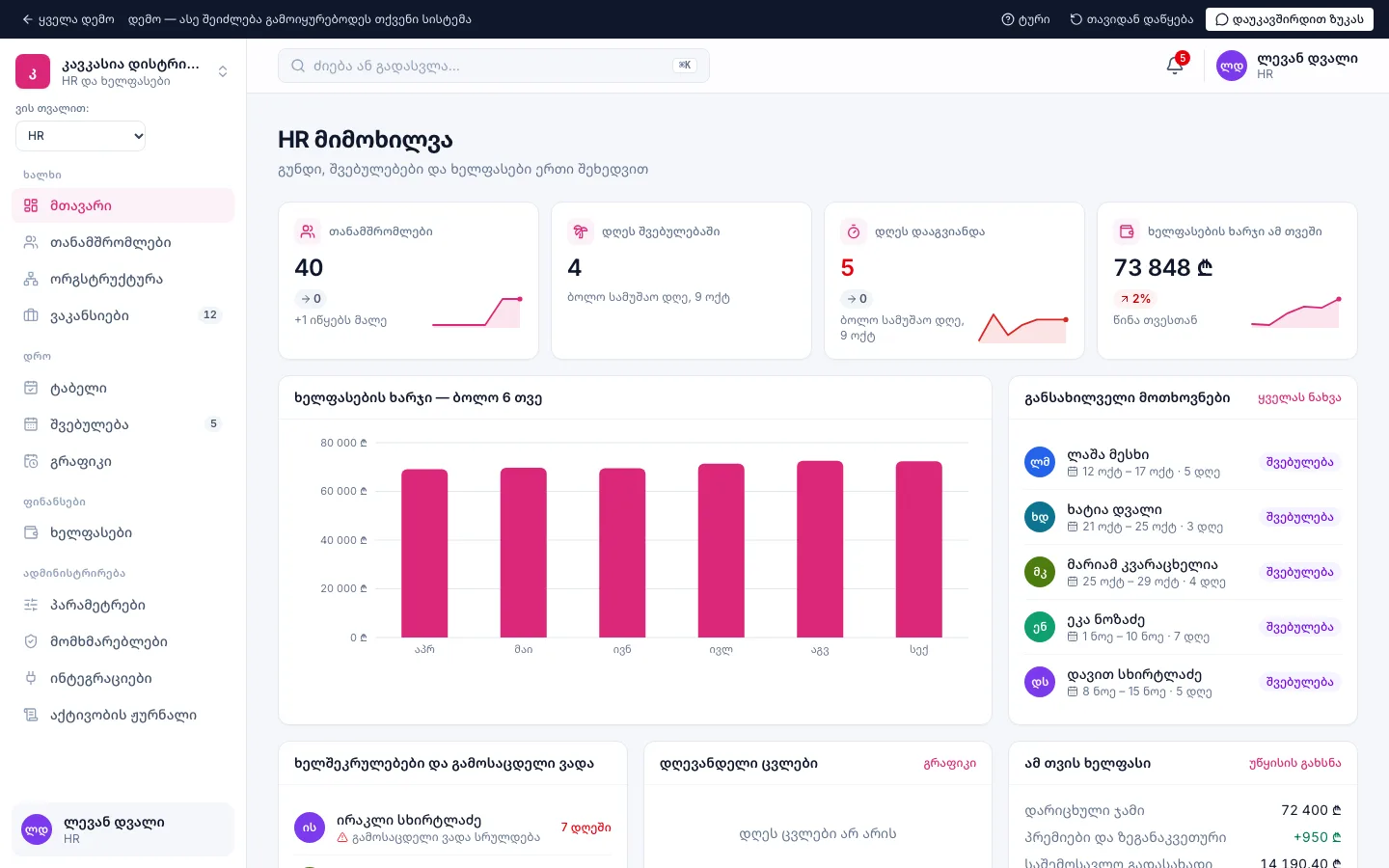The height and width of the screenshot is (868, 1389).
Task: Open შვებულება sidebar item with 5 badge
Action: tap(123, 424)
